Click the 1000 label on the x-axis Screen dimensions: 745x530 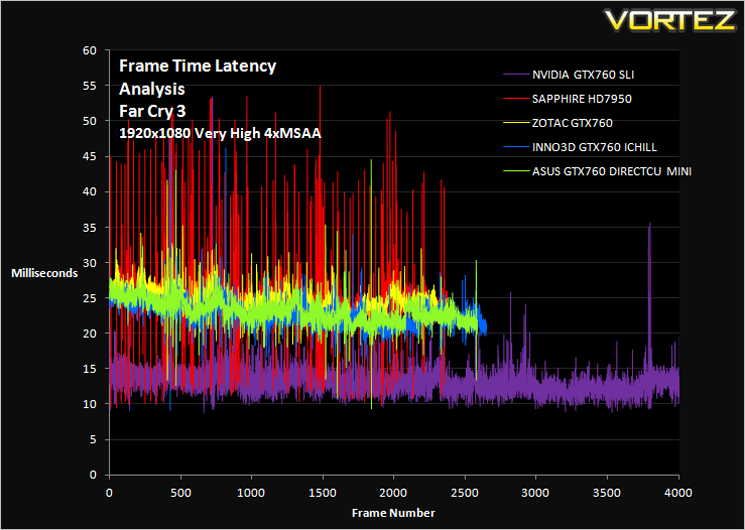(251, 493)
